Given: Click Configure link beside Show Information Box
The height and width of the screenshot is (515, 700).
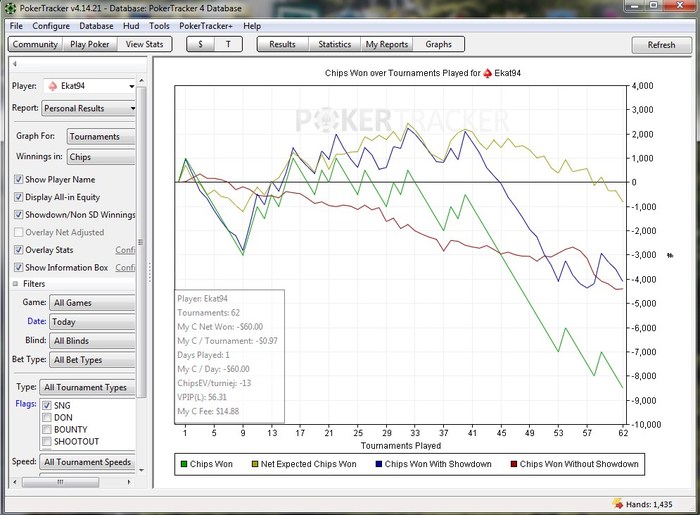Looking at the screenshot, I should [125, 267].
